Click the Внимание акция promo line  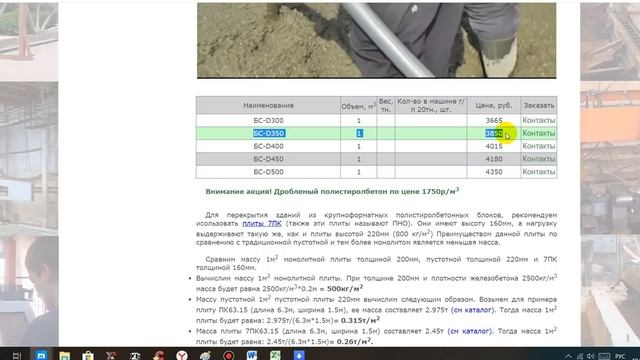coord(332,191)
